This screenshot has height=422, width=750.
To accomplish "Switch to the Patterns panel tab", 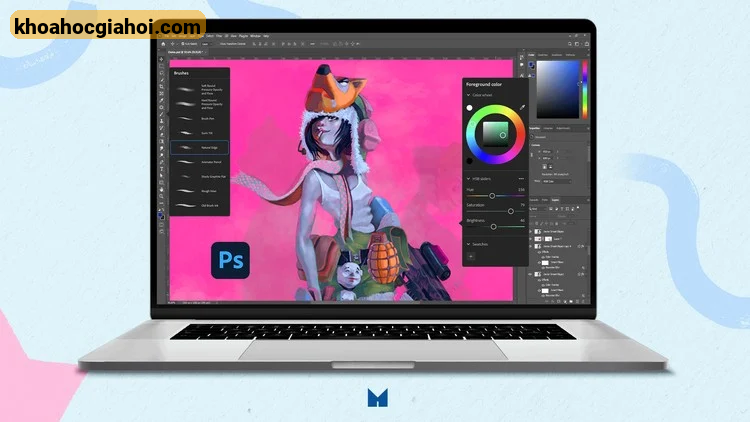I will point(570,55).
